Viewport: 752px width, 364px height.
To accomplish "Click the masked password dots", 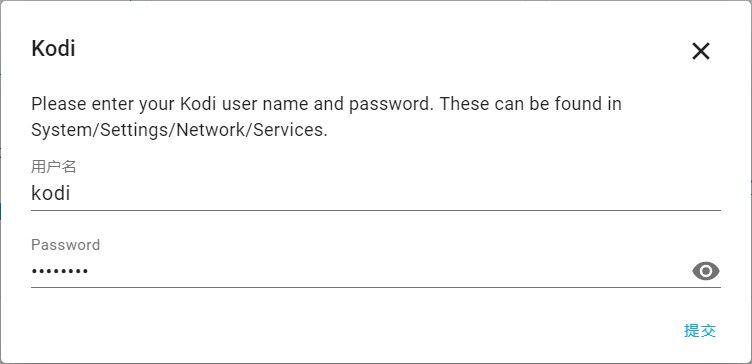I will (59, 271).
